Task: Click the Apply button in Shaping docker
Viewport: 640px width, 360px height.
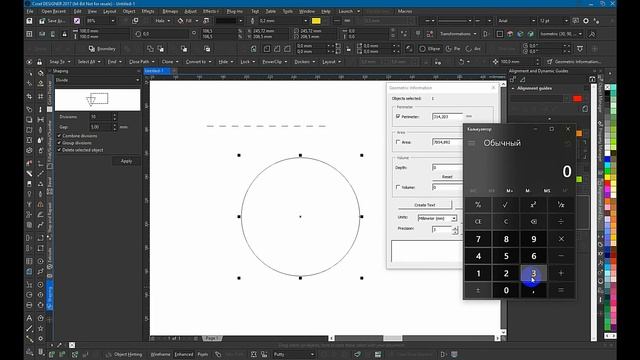Action: [126, 161]
